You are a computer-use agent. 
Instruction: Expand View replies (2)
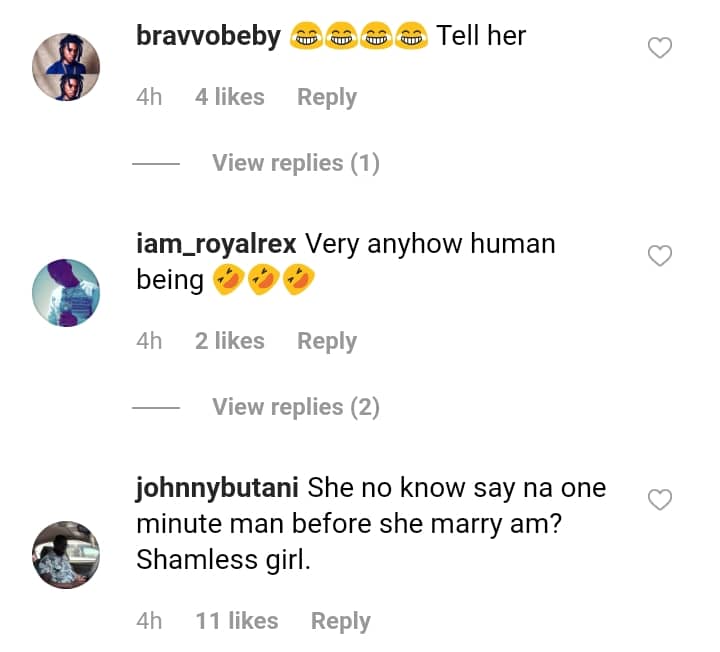296,407
